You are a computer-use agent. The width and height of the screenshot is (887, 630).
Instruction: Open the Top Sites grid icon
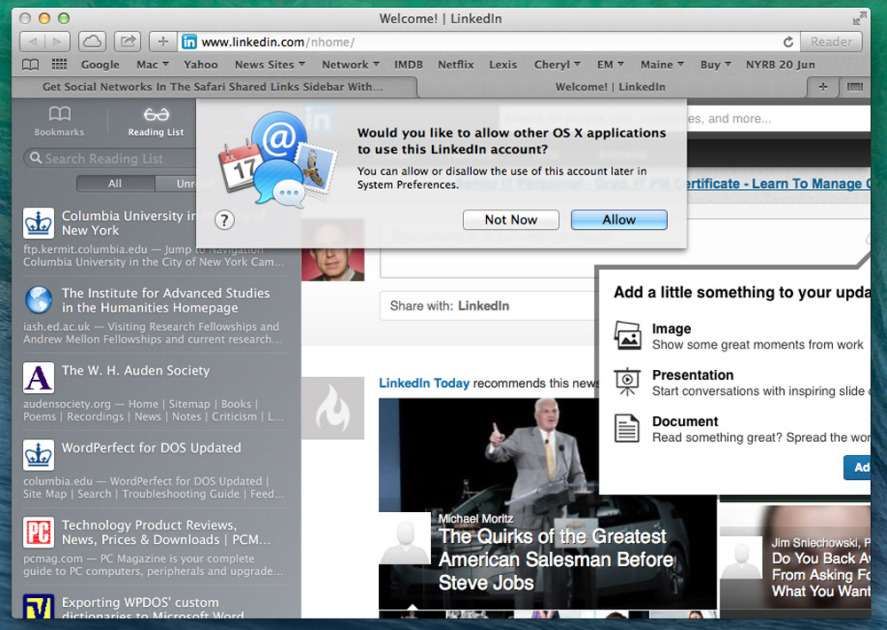point(59,65)
